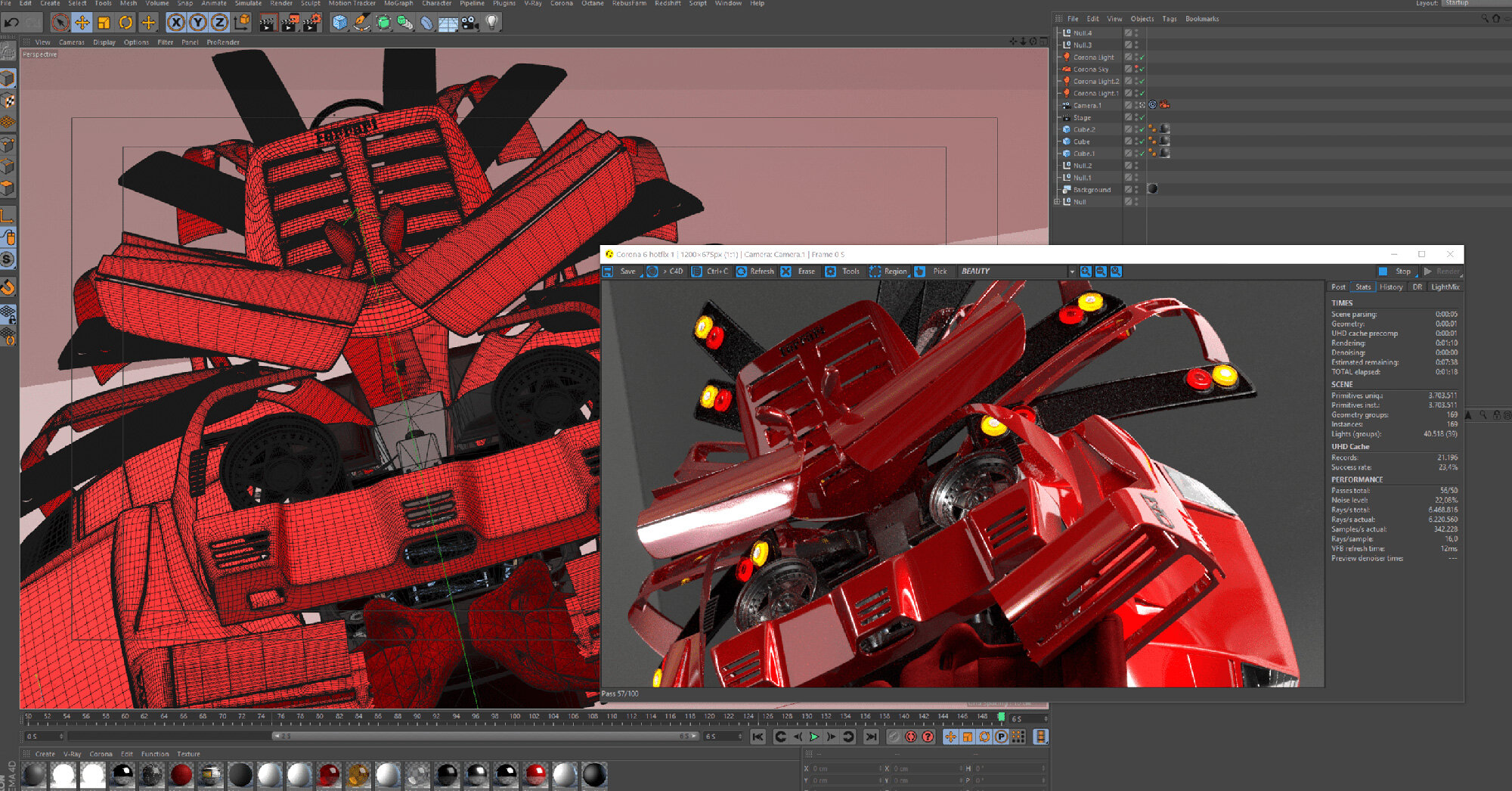
Task: Add a light with the lightbulb icon
Action: point(491,23)
